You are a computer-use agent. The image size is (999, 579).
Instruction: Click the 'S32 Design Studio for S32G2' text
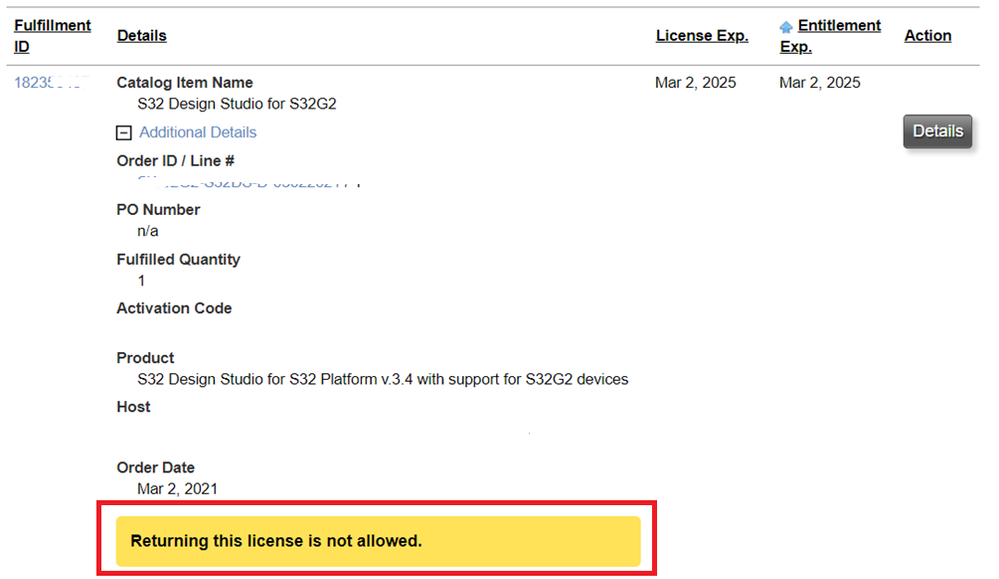click(x=238, y=103)
